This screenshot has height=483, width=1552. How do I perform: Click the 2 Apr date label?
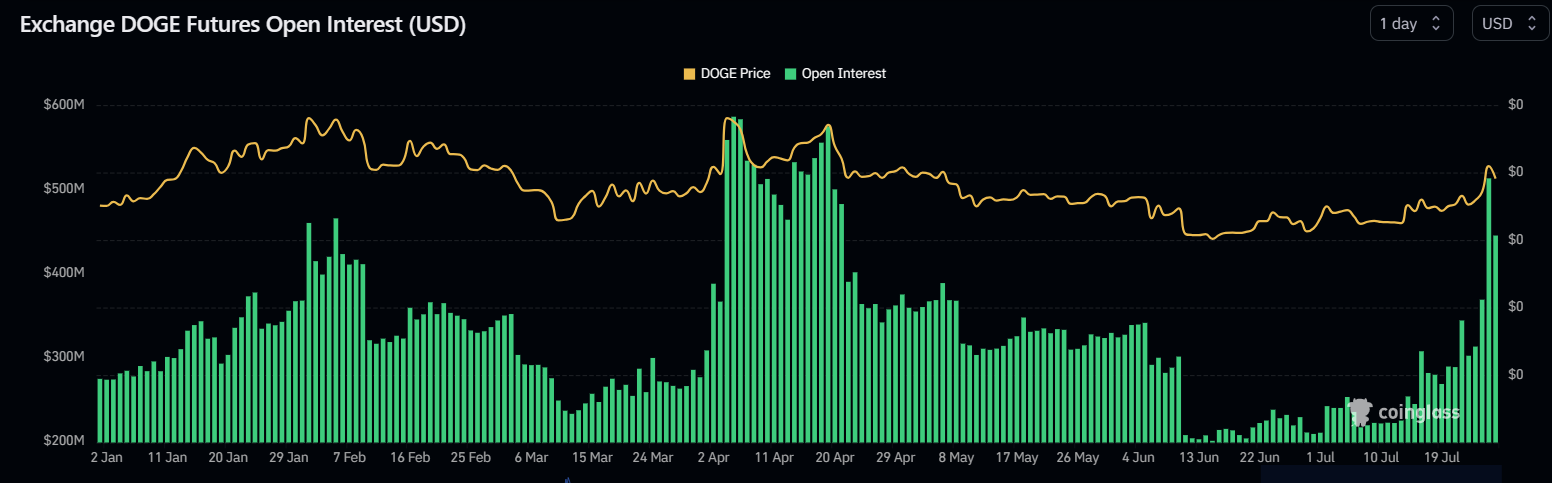tap(713, 457)
